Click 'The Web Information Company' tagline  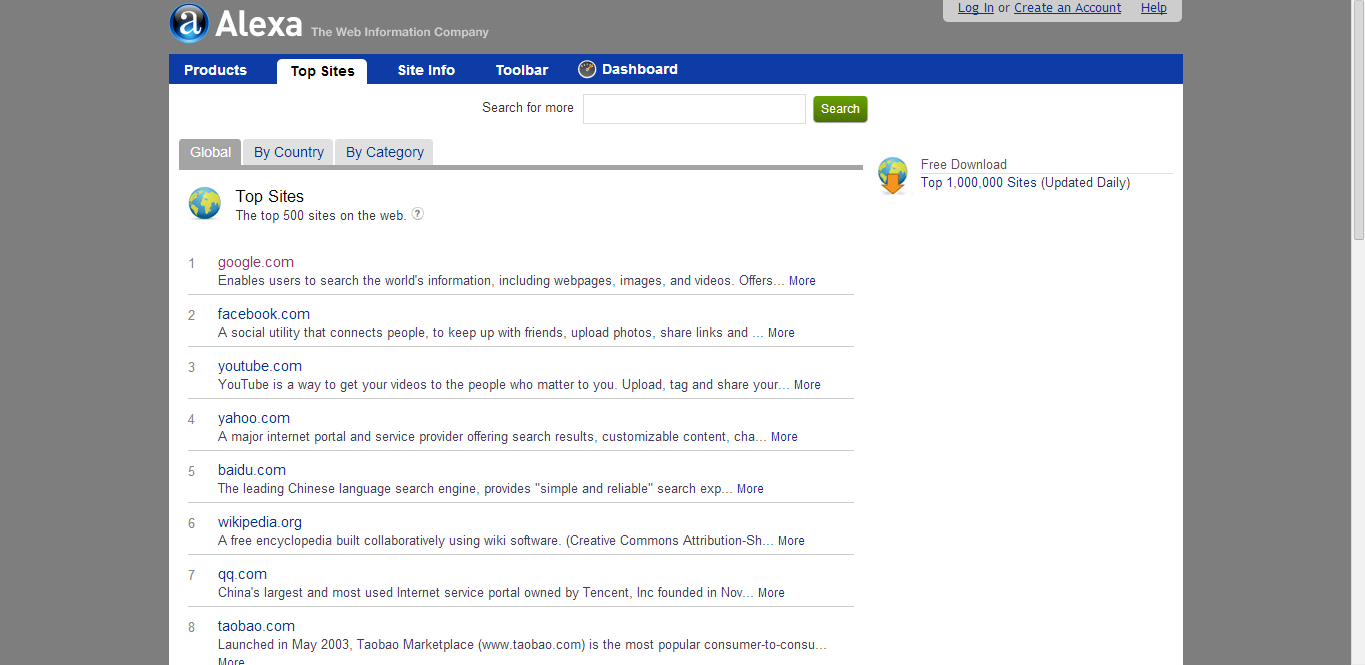point(400,32)
